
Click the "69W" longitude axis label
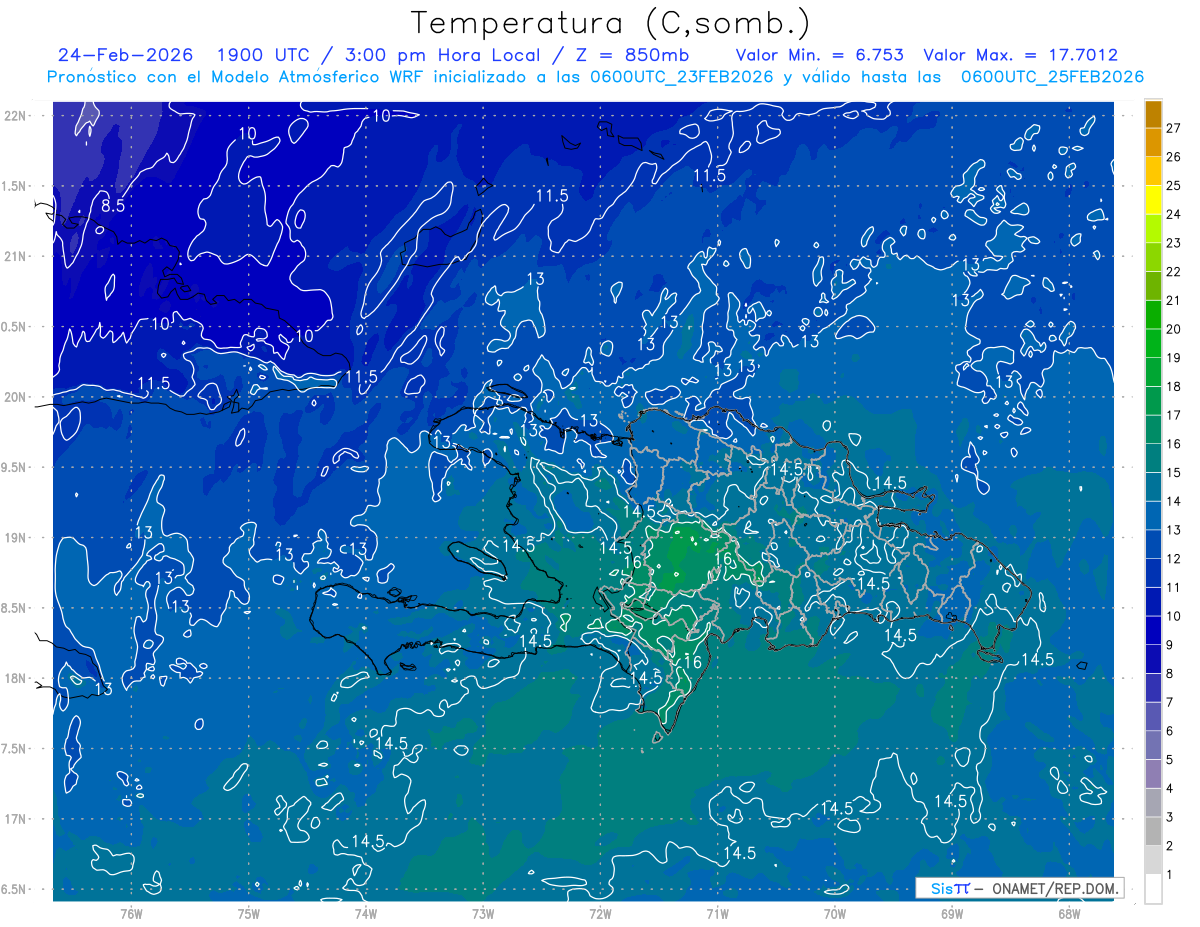(952, 914)
